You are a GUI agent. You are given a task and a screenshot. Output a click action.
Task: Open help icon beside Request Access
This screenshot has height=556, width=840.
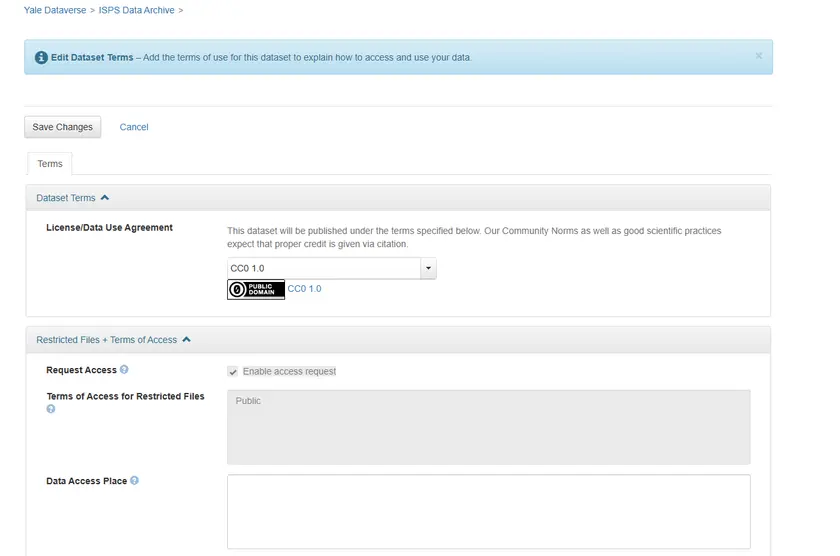click(125, 370)
